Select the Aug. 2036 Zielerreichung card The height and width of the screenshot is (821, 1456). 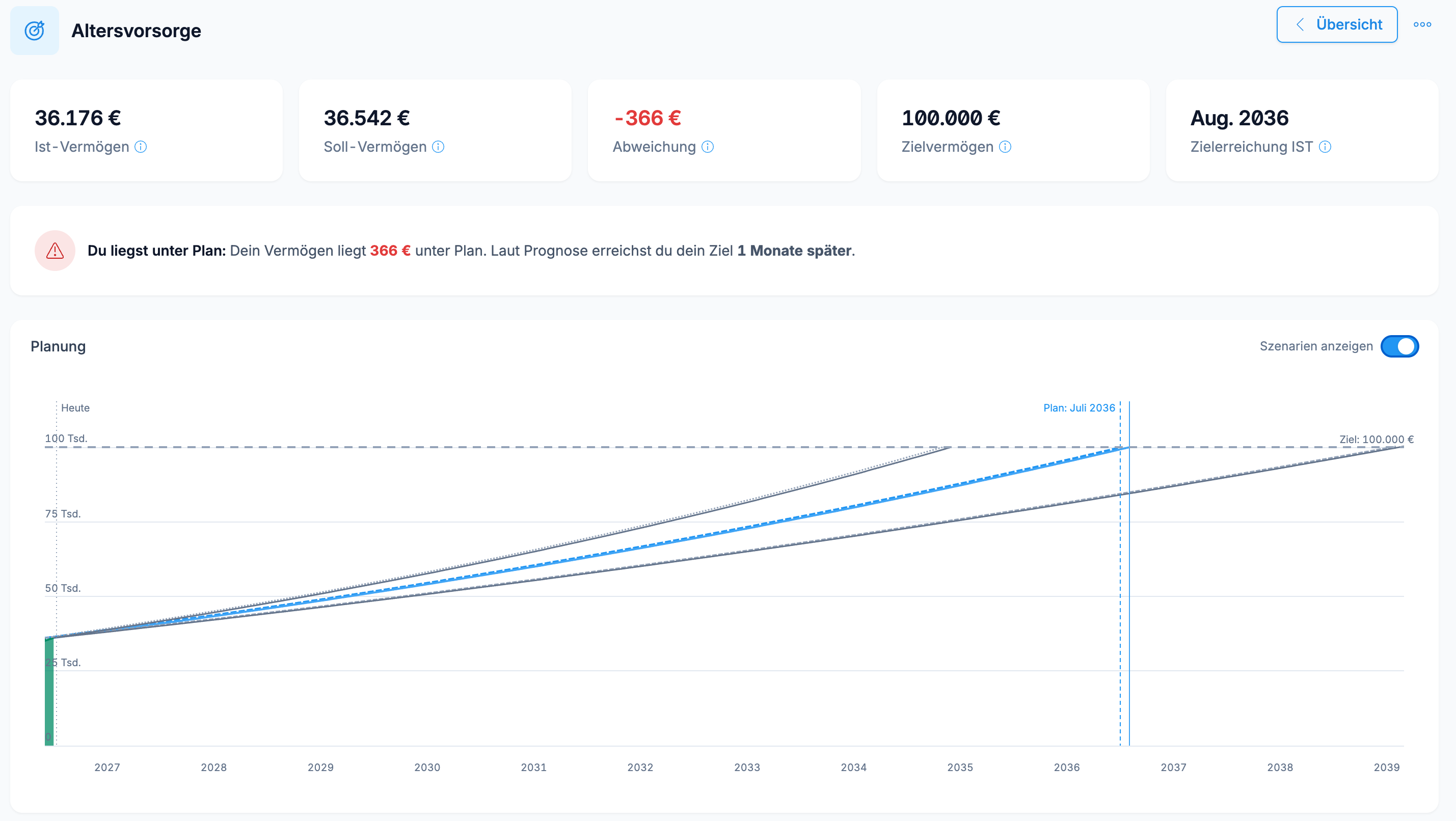click(x=1302, y=130)
